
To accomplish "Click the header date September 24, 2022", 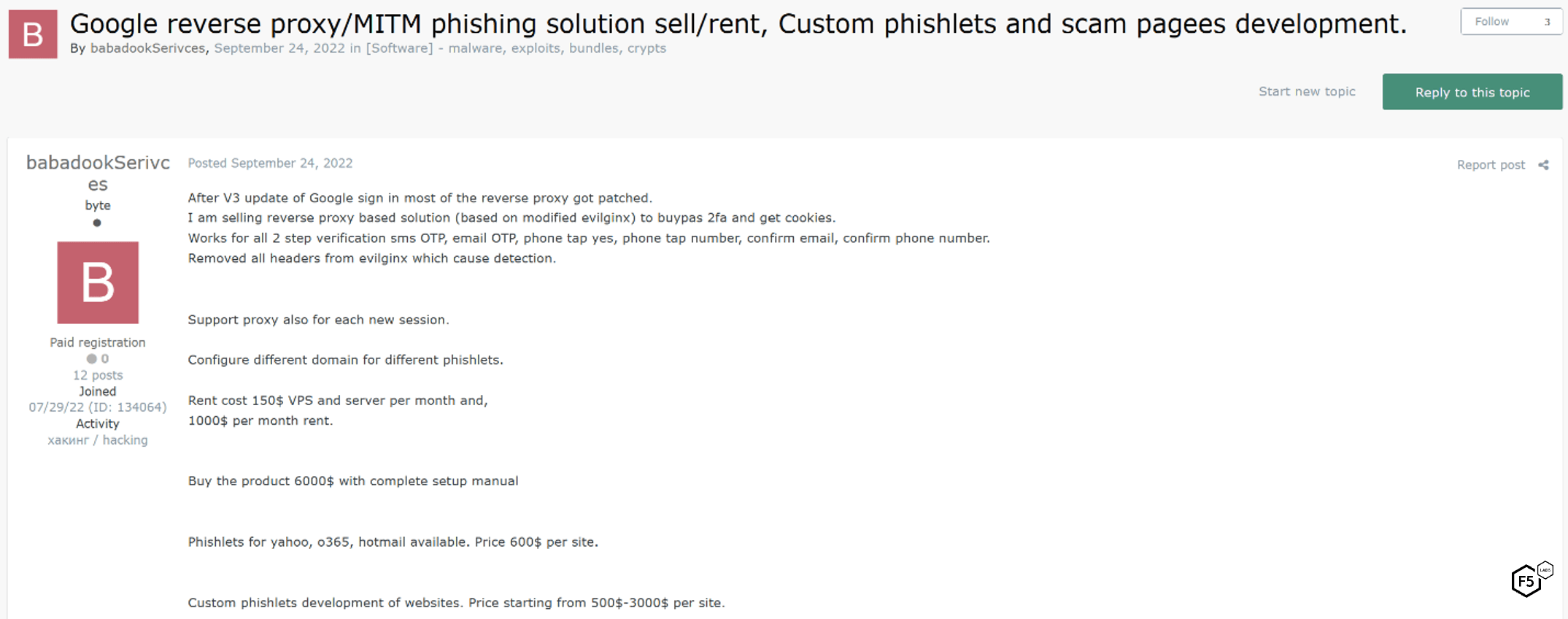I will (279, 48).
